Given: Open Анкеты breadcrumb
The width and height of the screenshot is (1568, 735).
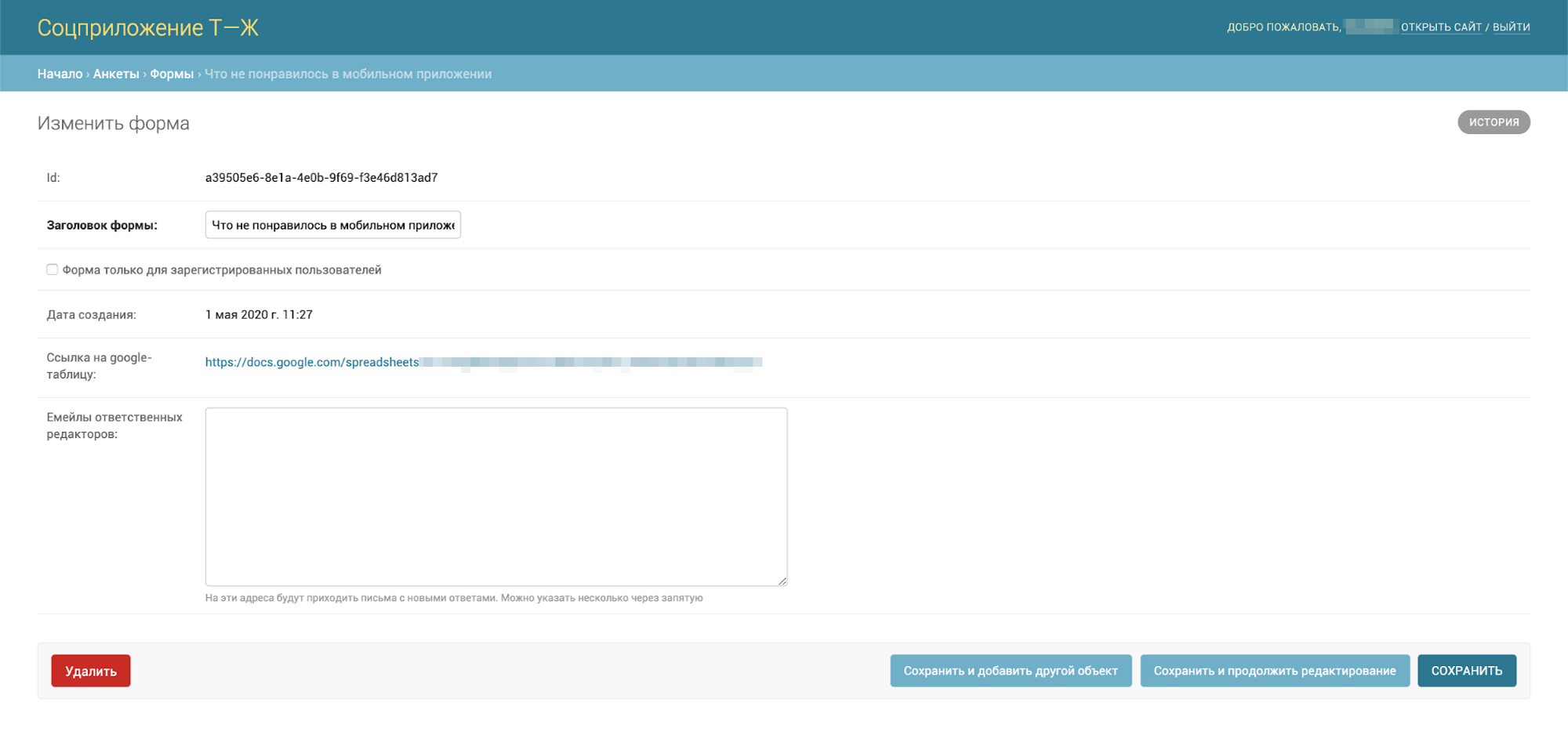Looking at the screenshot, I should pyautogui.click(x=116, y=74).
